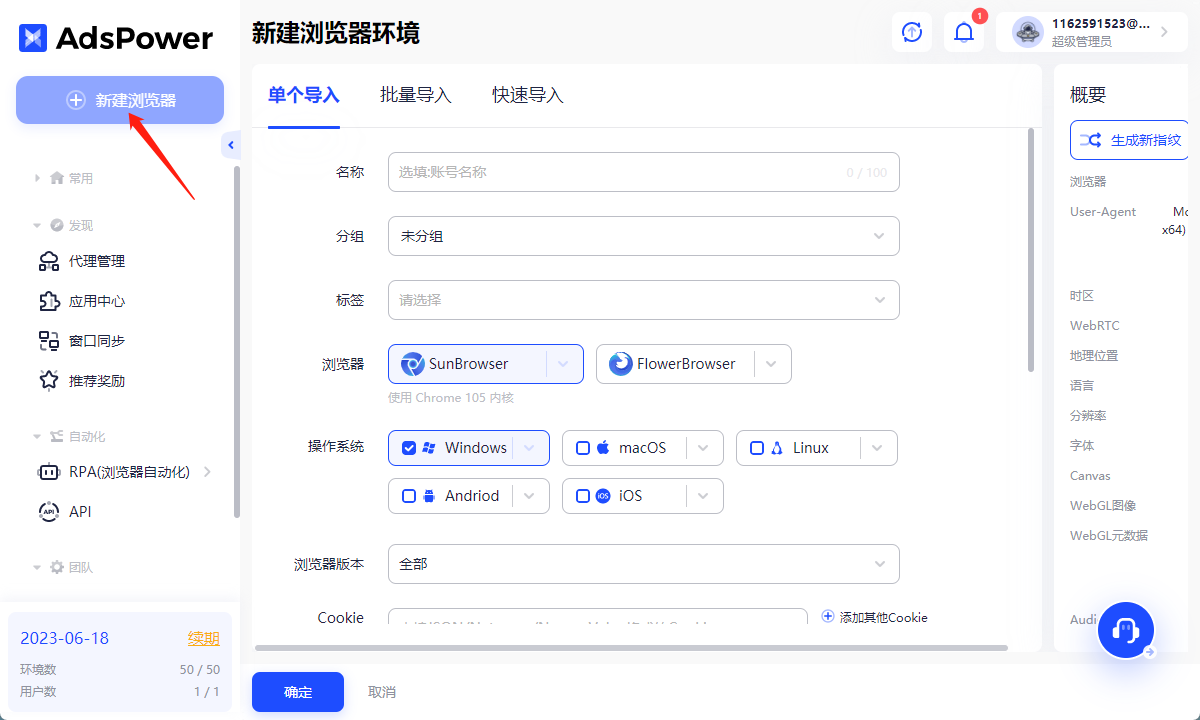The width and height of the screenshot is (1200, 720).
Task: Select SunBrowser as the browser
Action: pyautogui.click(x=468, y=364)
